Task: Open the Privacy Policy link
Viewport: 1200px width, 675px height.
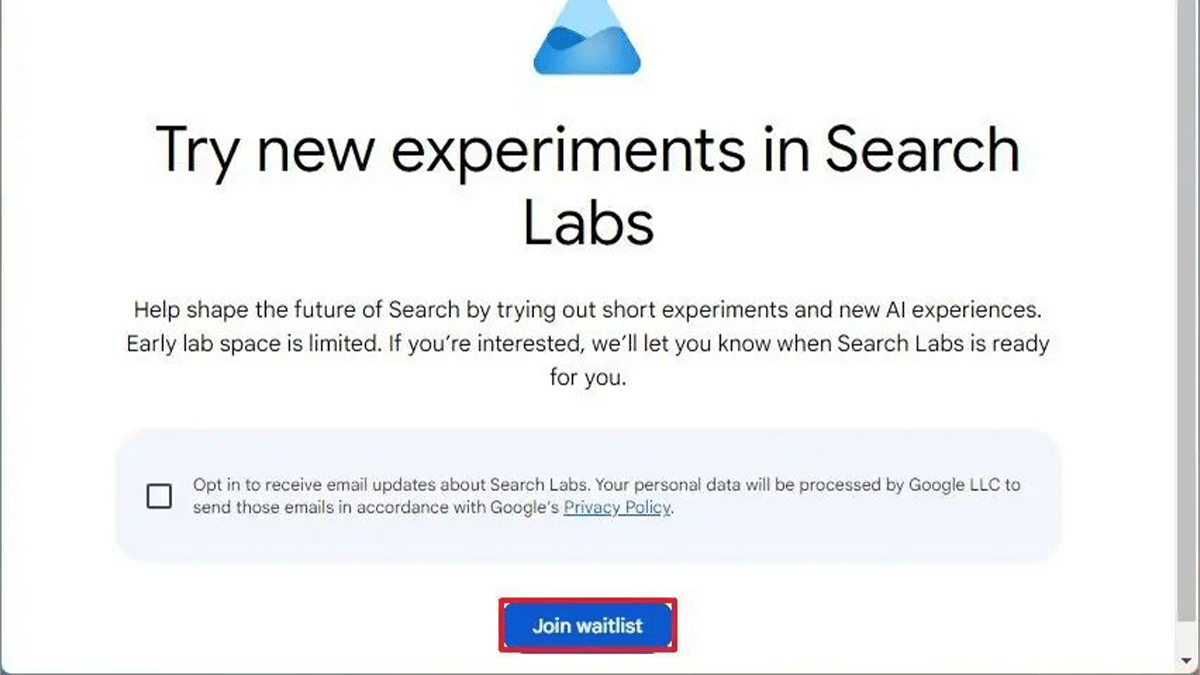Action: click(x=618, y=508)
